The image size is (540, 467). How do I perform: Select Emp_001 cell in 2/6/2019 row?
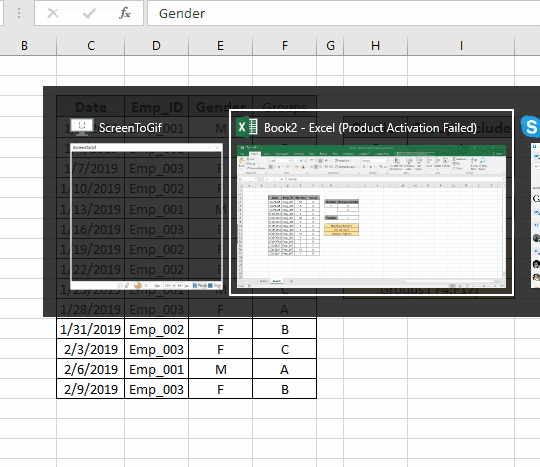pyautogui.click(x=156, y=369)
